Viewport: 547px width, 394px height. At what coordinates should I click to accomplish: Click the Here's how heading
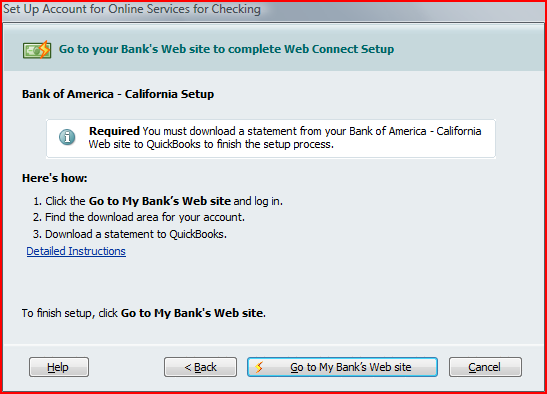(55, 178)
